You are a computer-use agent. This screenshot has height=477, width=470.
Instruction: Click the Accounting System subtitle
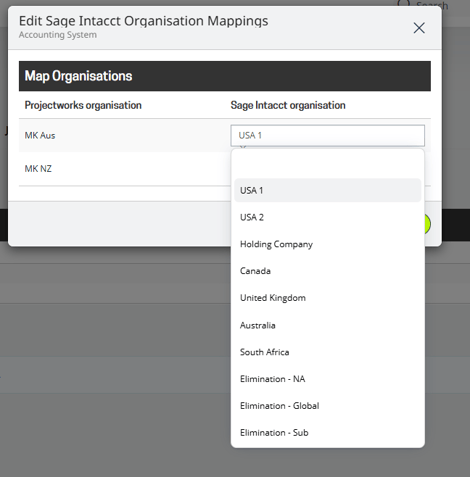[58, 35]
